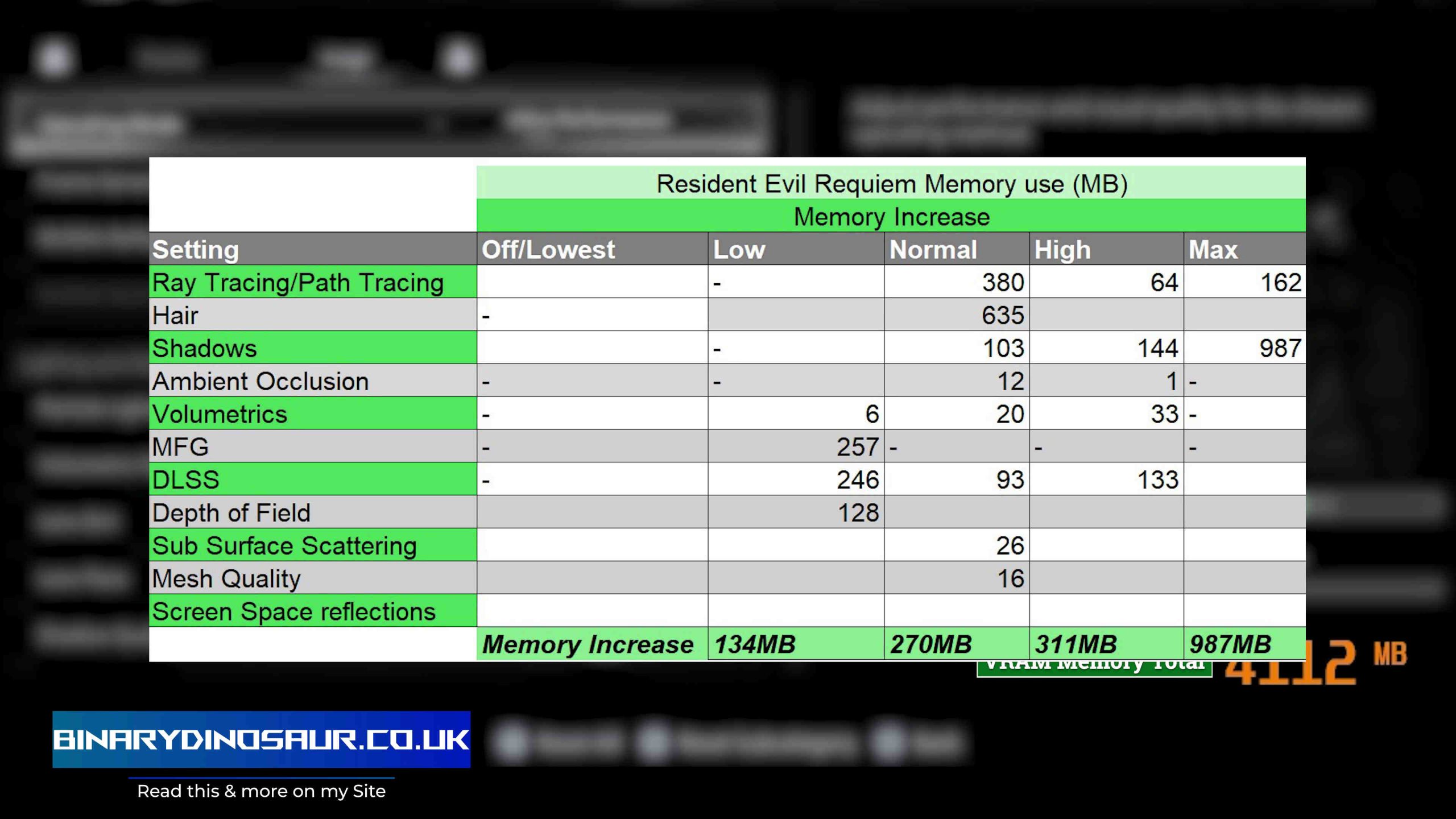Select the 'Setting' column header cell
This screenshot has width=1456, height=819.
coord(196,250)
